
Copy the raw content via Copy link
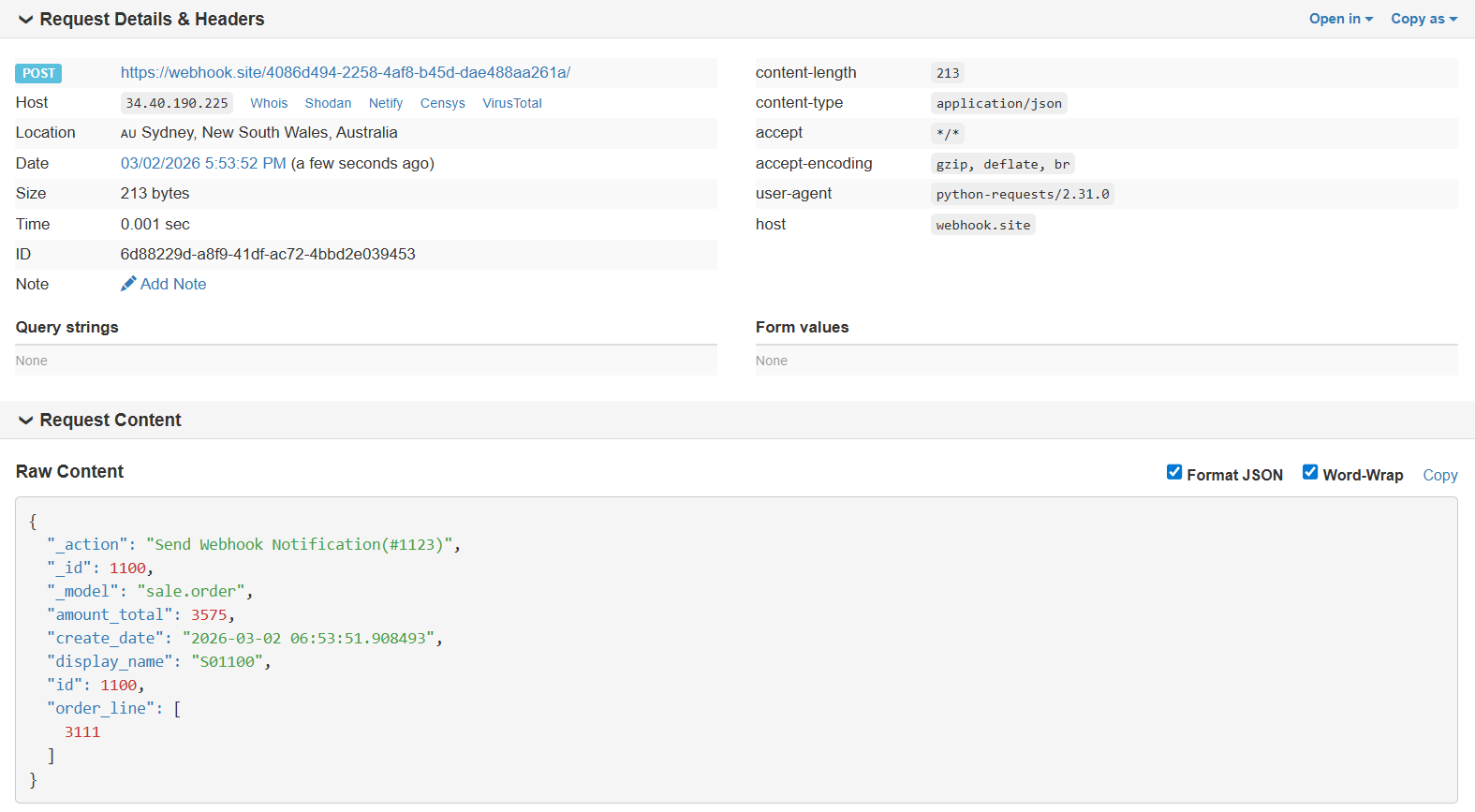(1439, 475)
